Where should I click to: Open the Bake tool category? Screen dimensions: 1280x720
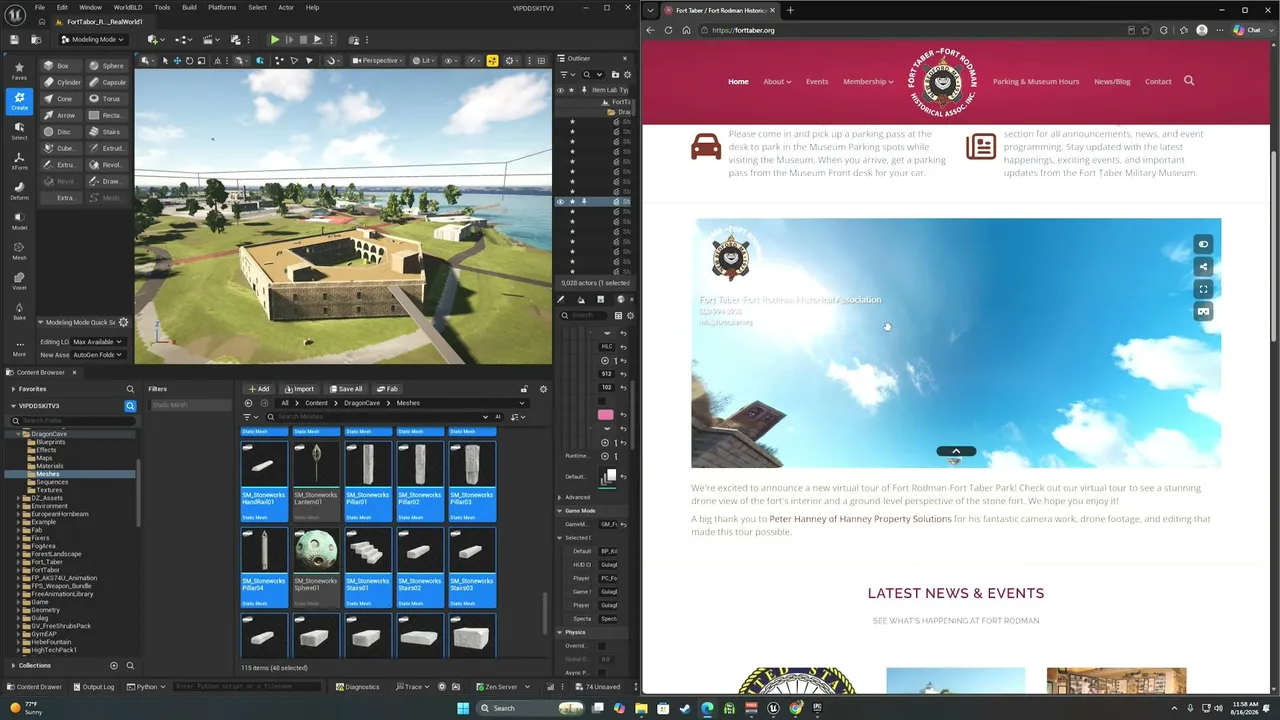[19, 311]
